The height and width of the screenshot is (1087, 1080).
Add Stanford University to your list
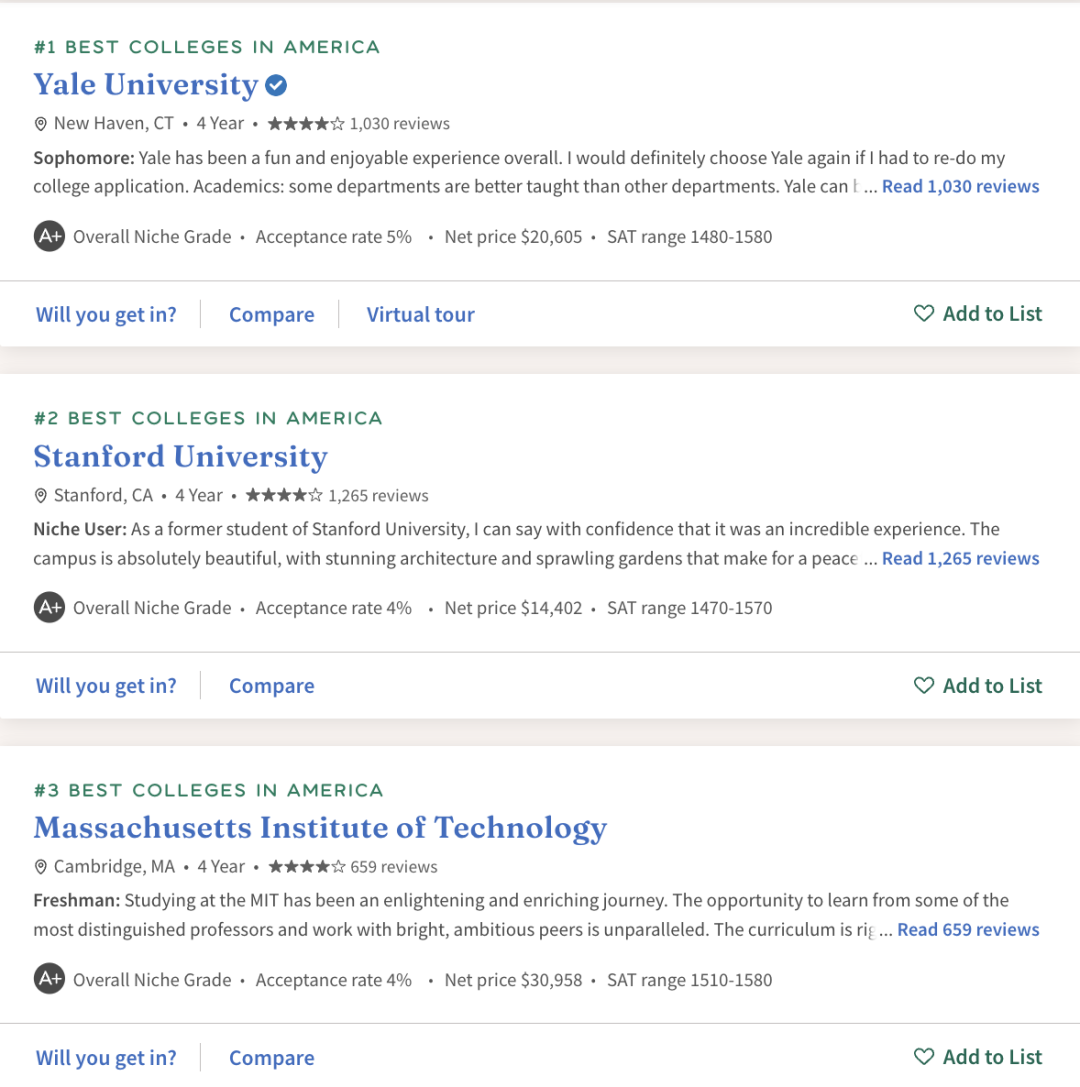[978, 686]
